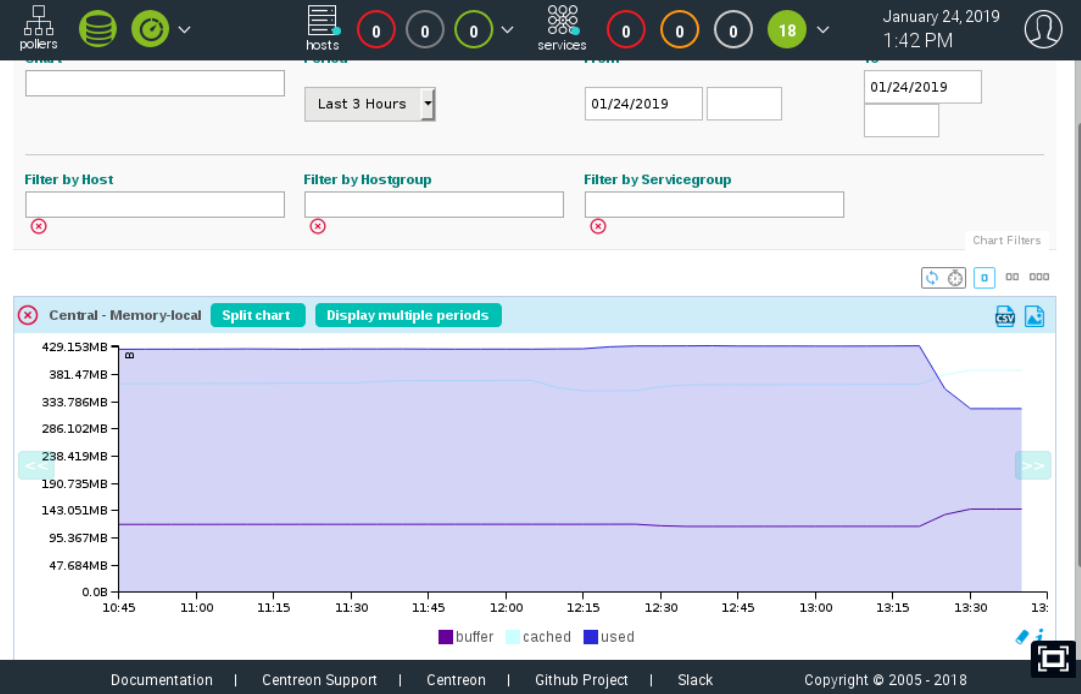Viewport: 1081px width, 694px height.
Task: Click the Filter by Host input field
Action: click(x=155, y=204)
